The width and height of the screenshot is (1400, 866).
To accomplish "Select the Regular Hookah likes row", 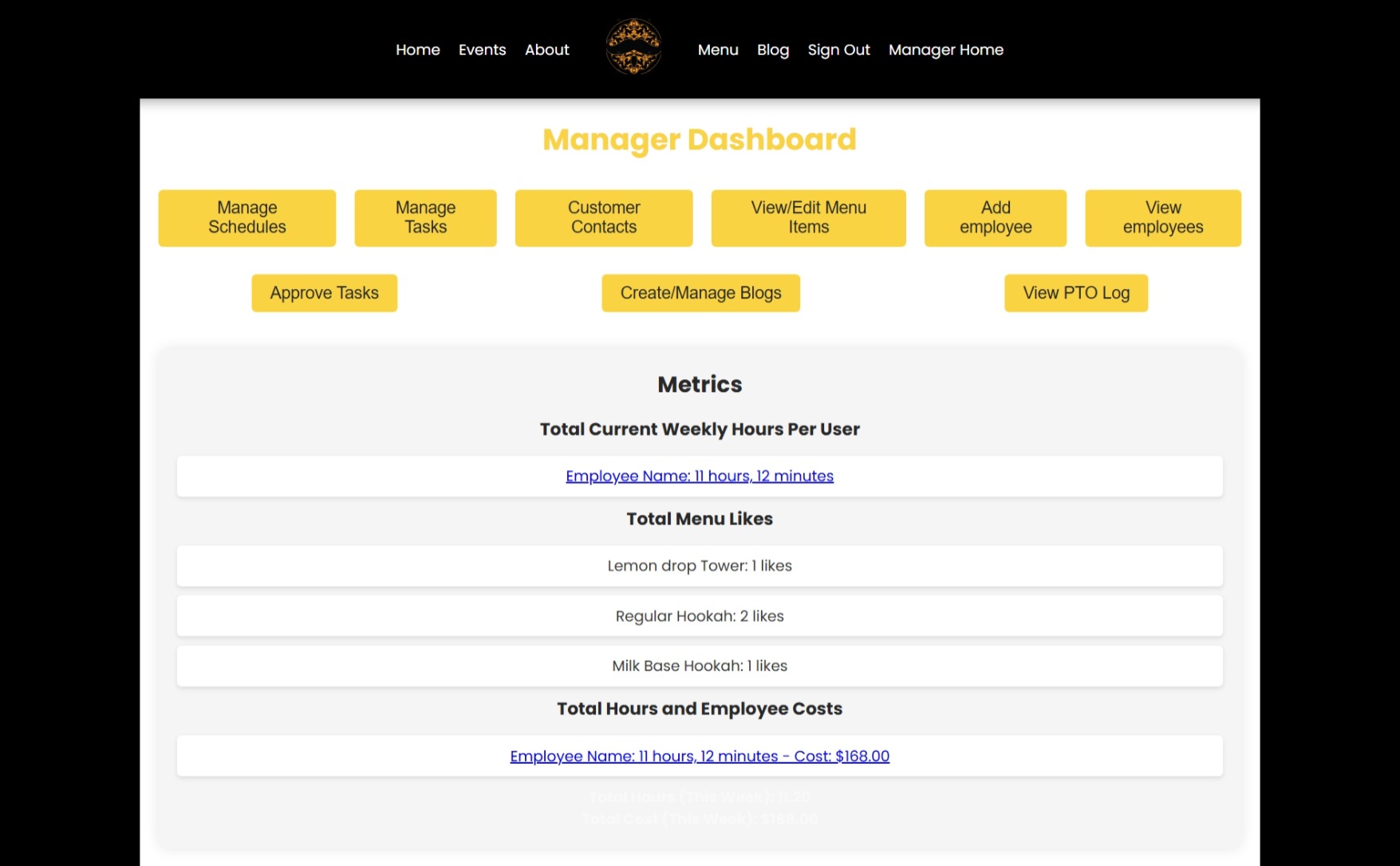I will point(700,615).
